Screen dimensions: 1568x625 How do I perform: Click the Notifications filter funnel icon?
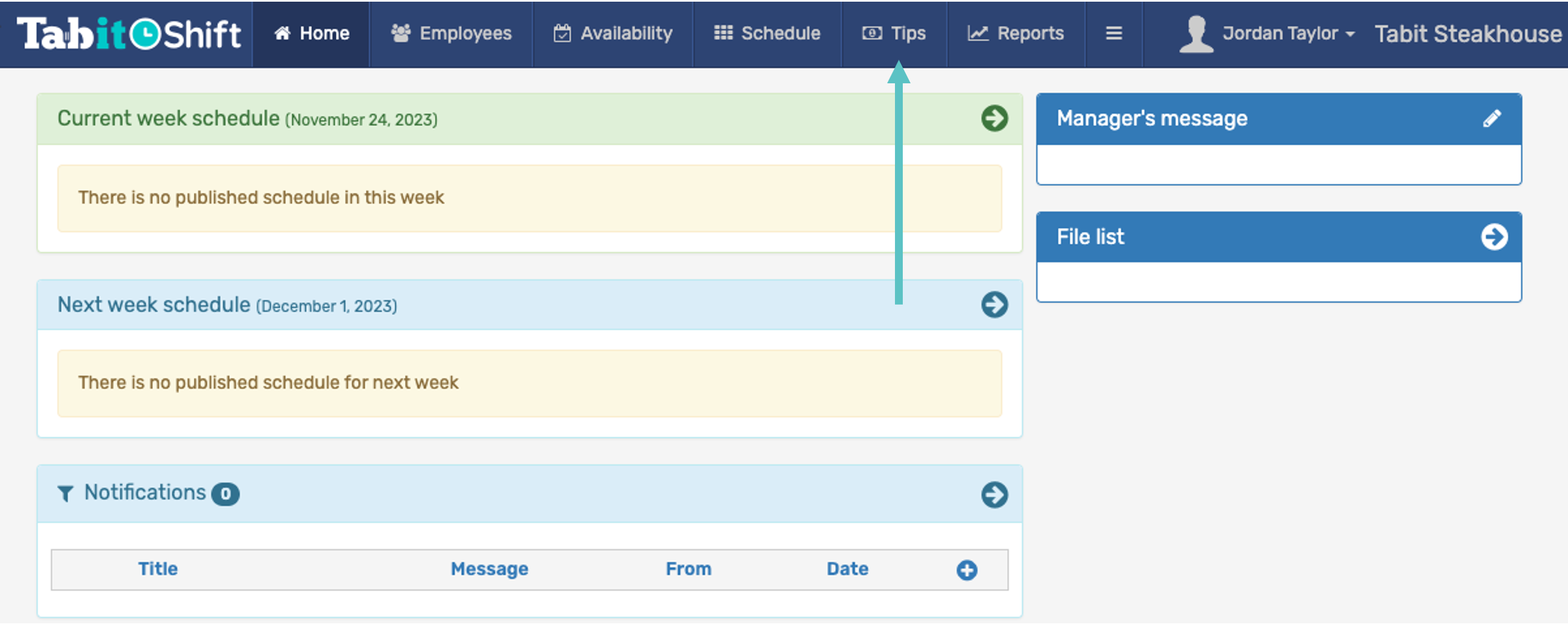click(65, 493)
